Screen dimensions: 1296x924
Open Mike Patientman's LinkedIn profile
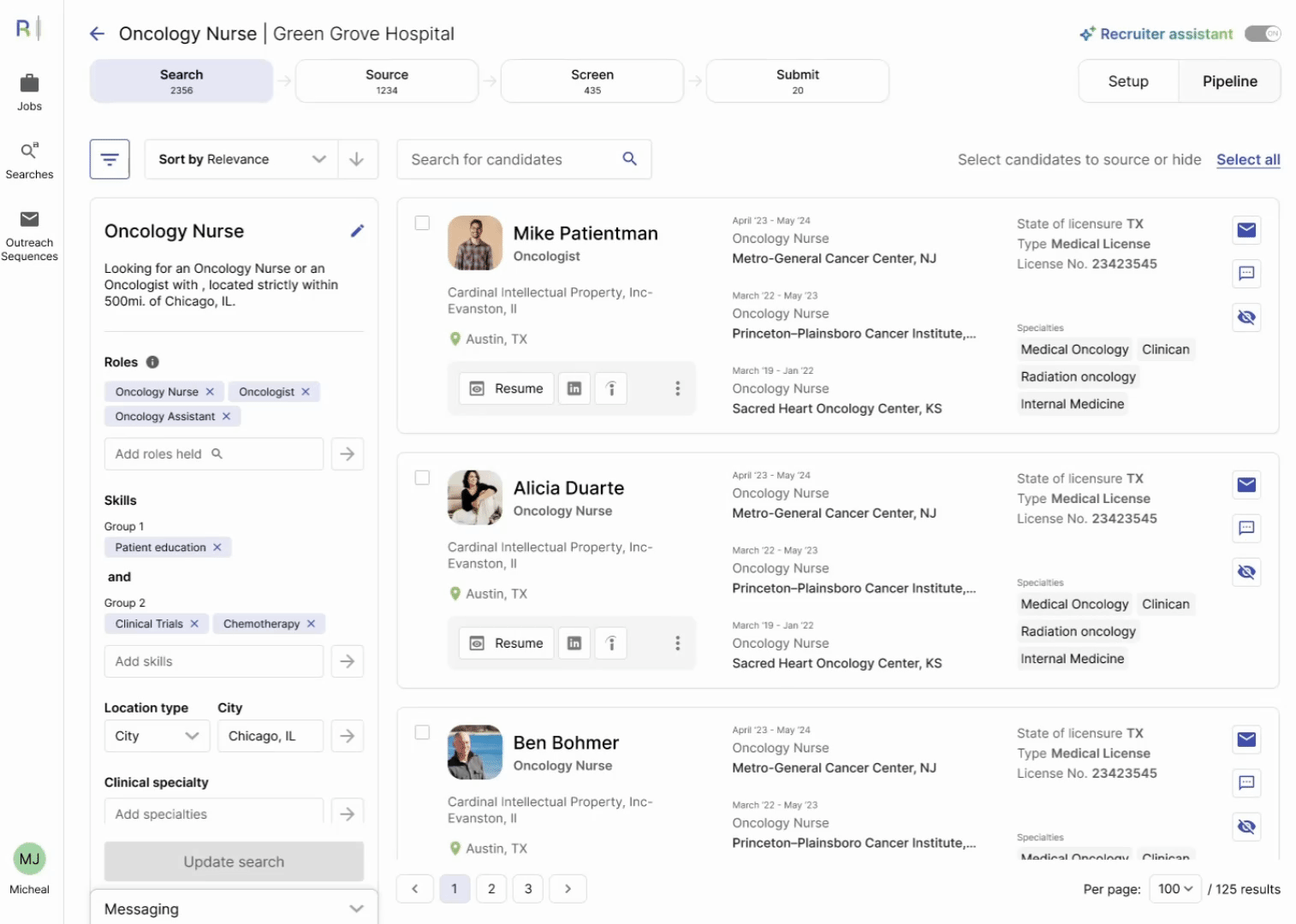coord(574,388)
